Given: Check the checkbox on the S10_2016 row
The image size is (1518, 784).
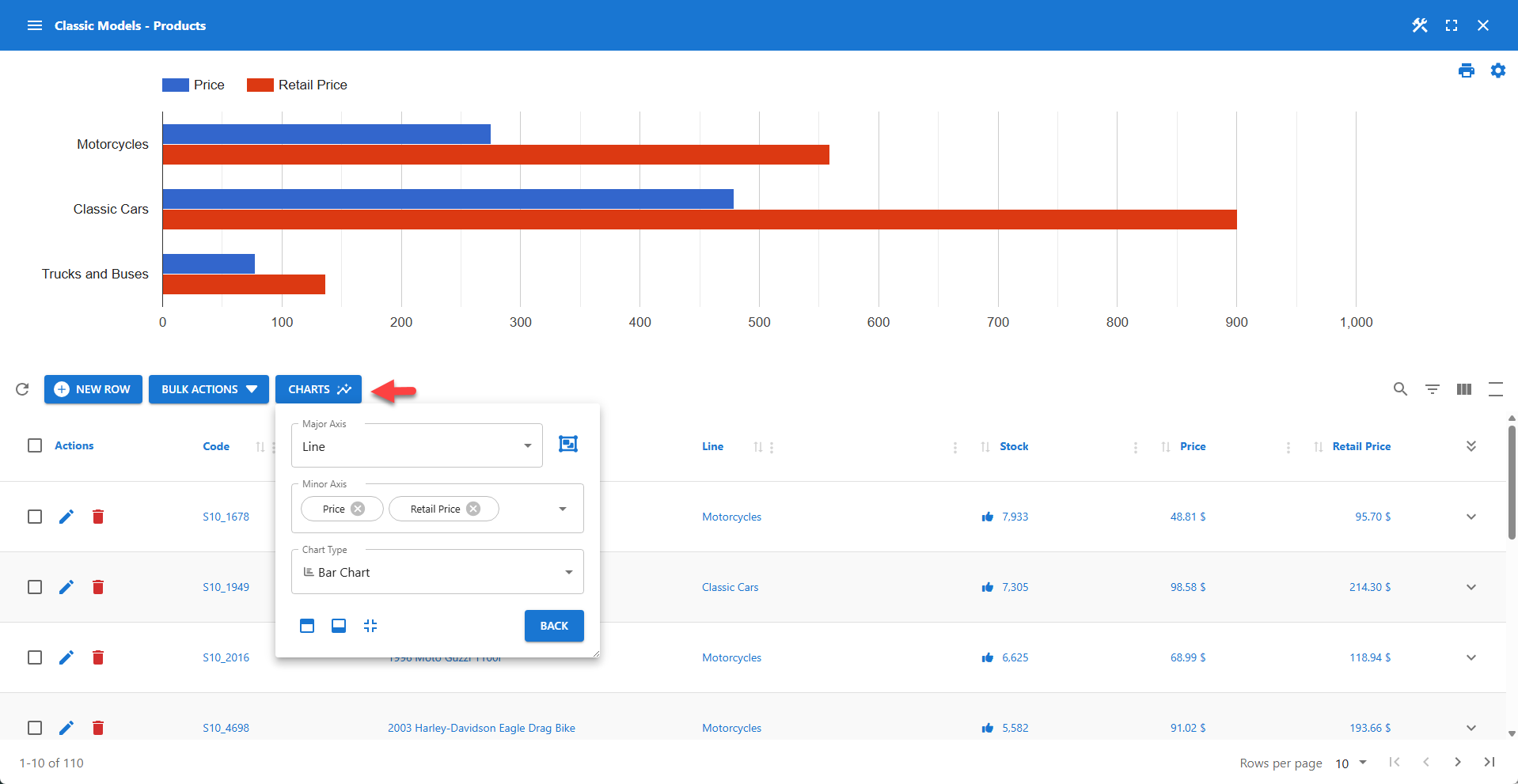Looking at the screenshot, I should click(x=34, y=657).
